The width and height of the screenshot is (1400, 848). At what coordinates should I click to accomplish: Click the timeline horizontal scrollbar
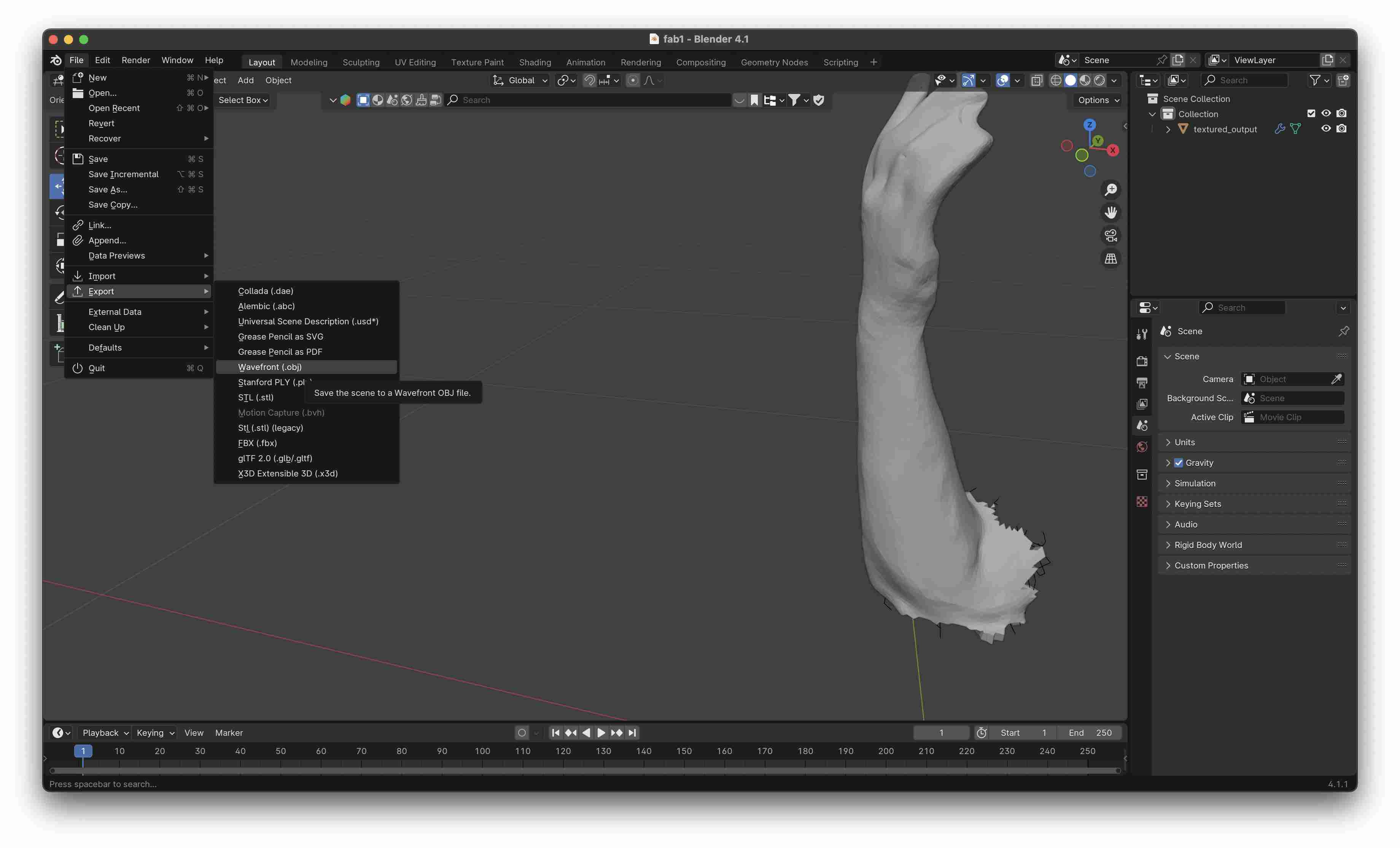(585, 771)
